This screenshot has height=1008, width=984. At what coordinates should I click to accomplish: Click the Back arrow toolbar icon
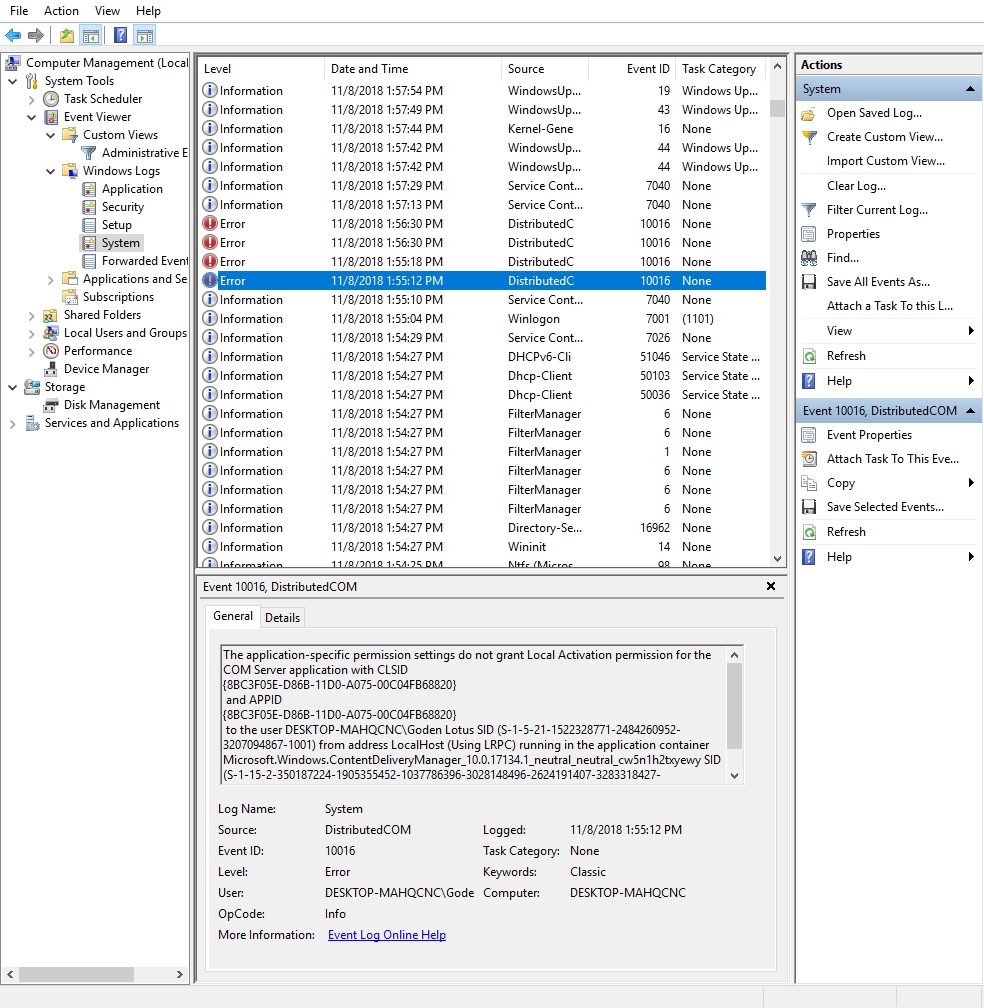[x=13, y=35]
